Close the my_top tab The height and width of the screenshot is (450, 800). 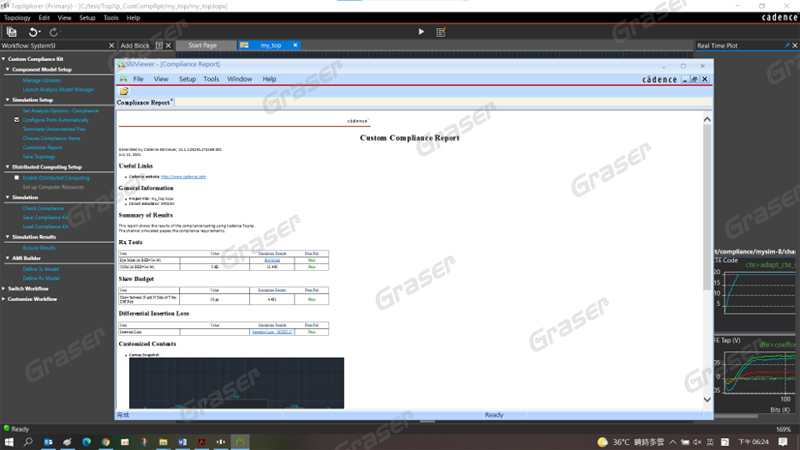coord(295,45)
